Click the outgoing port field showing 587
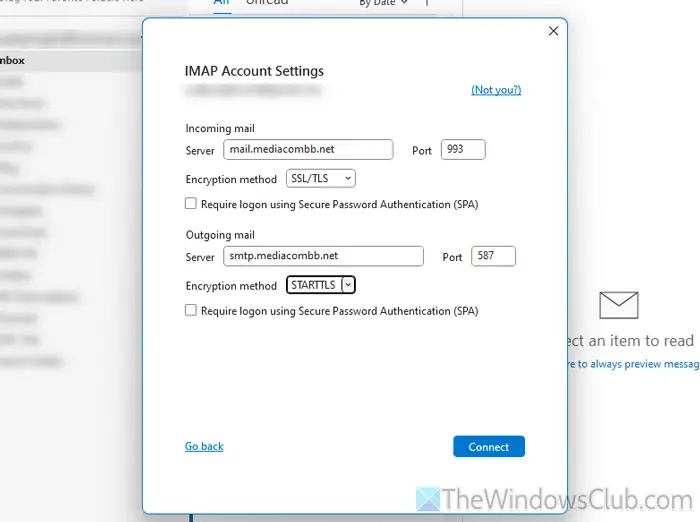Screen dimensions: 700x522 click(493, 257)
